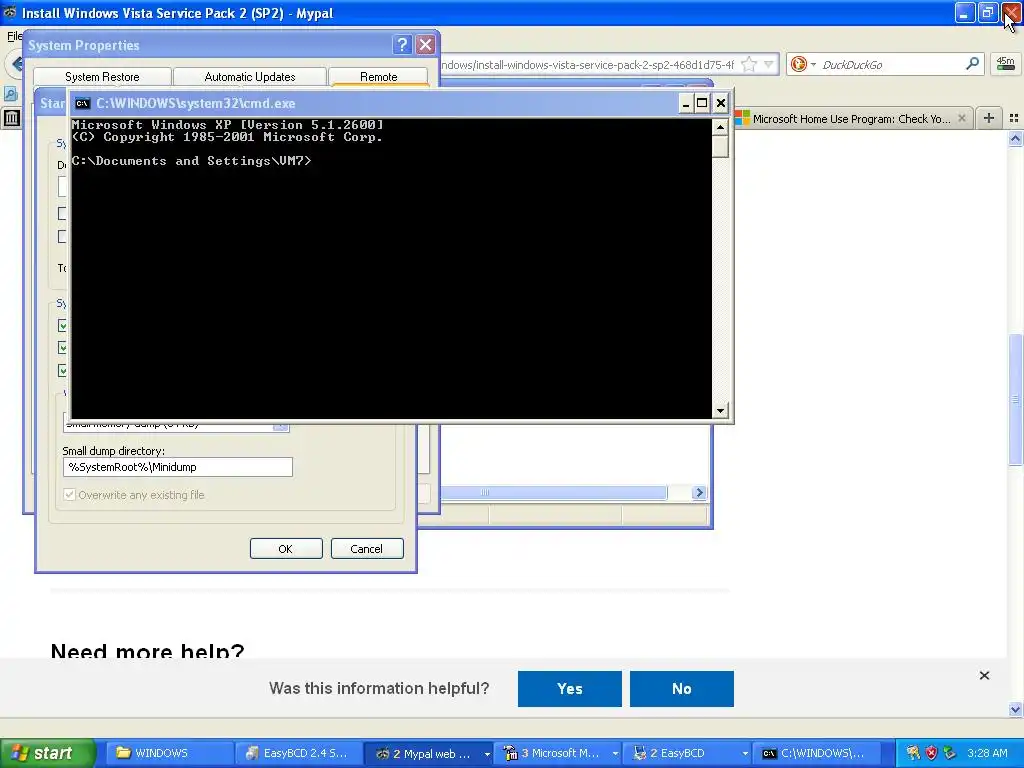Viewport: 1024px width, 768px height.
Task: Open the Remote tab
Action: [x=379, y=76]
